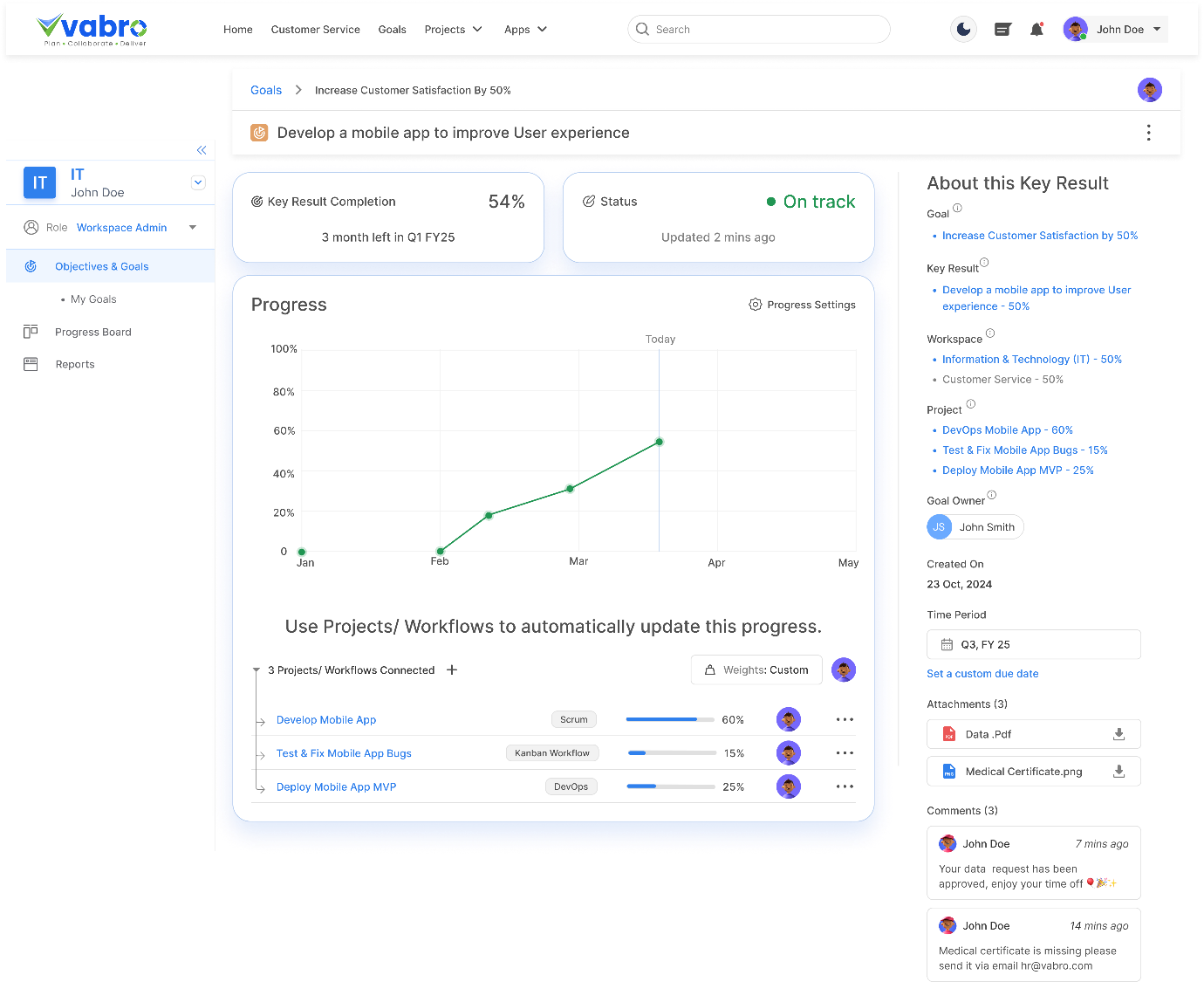The width and height of the screenshot is (1204, 982).
Task: Click owner avatar in Deploy Mobile App MVP row
Action: click(x=789, y=786)
